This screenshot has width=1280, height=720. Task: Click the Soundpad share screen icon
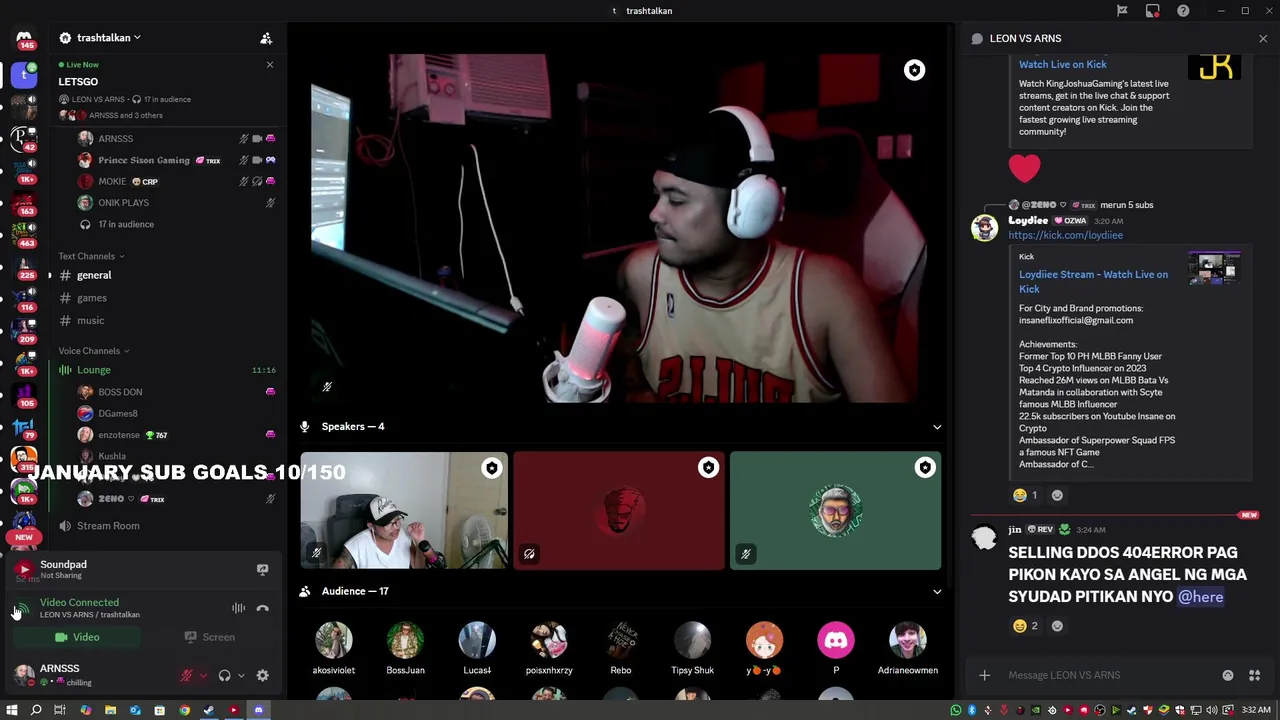point(262,570)
